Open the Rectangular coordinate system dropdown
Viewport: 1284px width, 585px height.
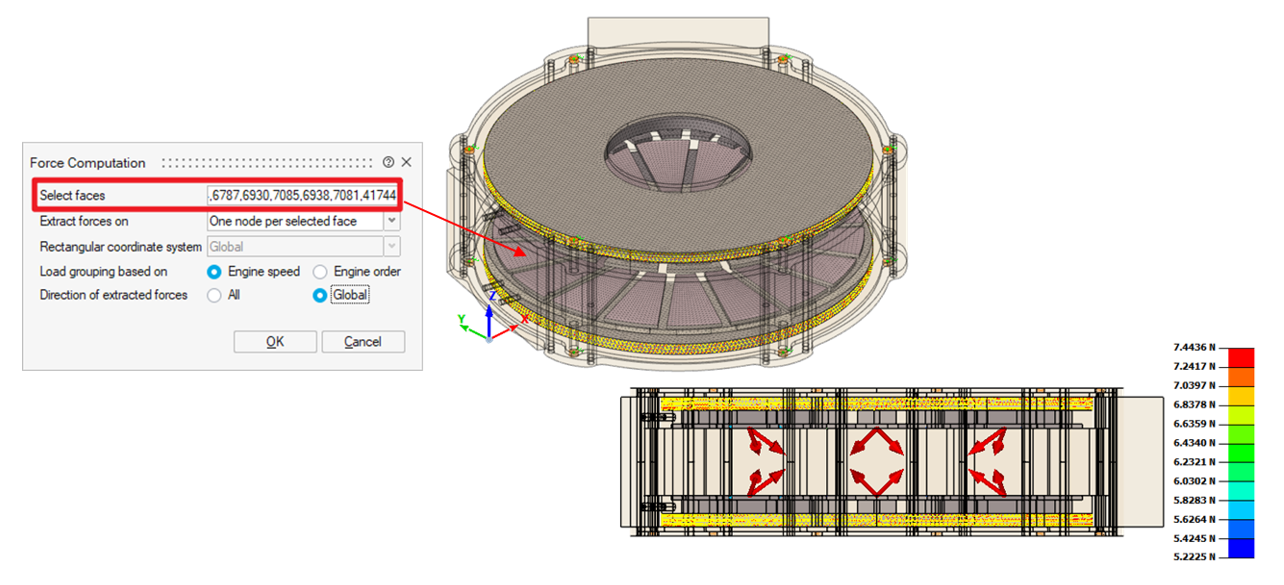tap(392, 246)
